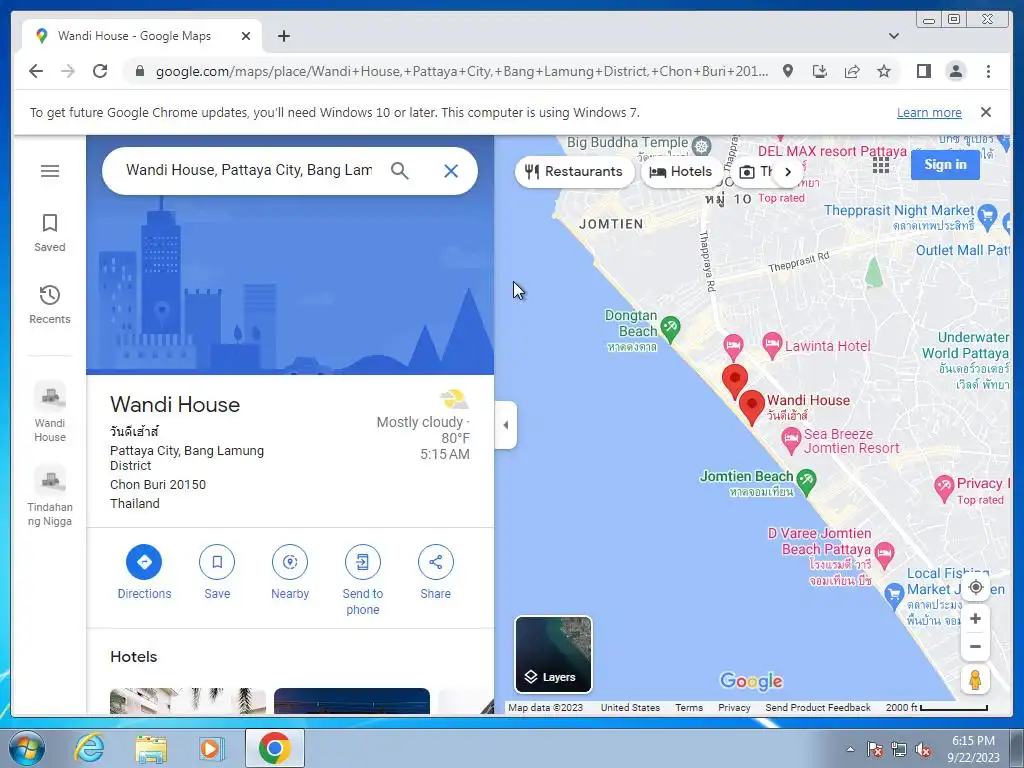Open the taskbar clock
This screenshot has height=768, width=1024.
tap(973, 748)
